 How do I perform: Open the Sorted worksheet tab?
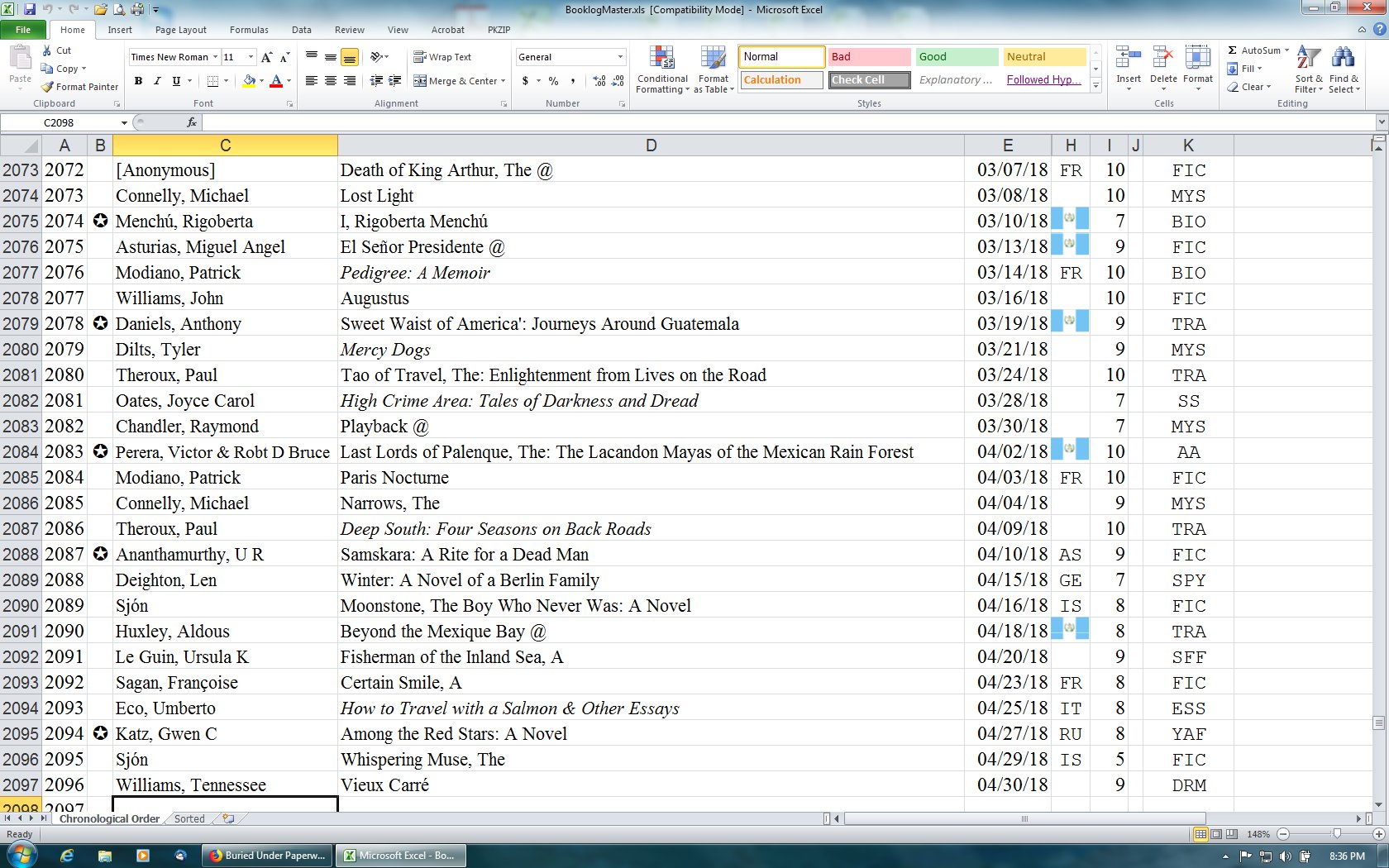pyautogui.click(x=189, y=818)
